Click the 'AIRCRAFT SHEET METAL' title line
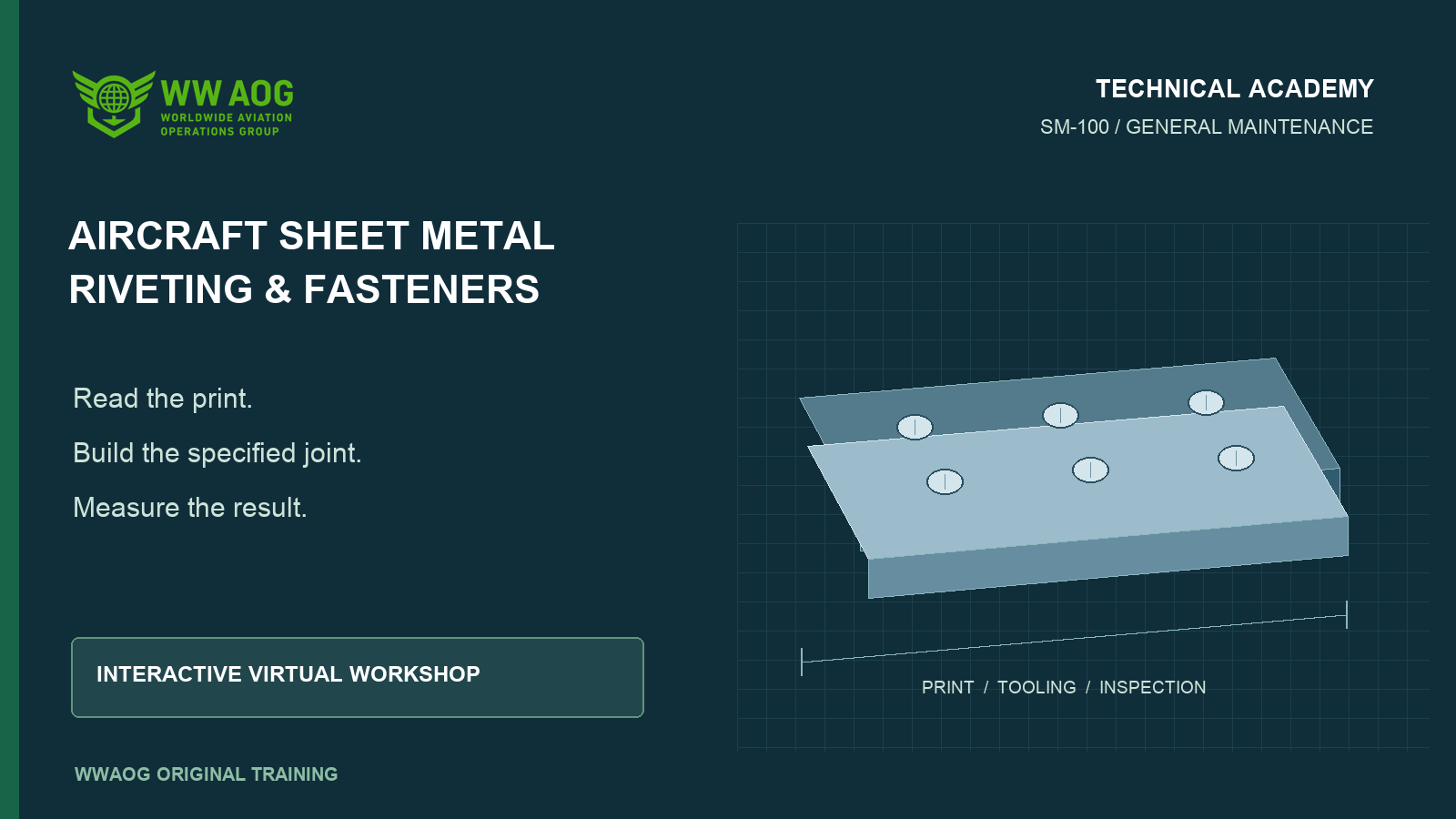Image resolution: width=1456 pixels, height=819 pixels. [x=311, y=237]
